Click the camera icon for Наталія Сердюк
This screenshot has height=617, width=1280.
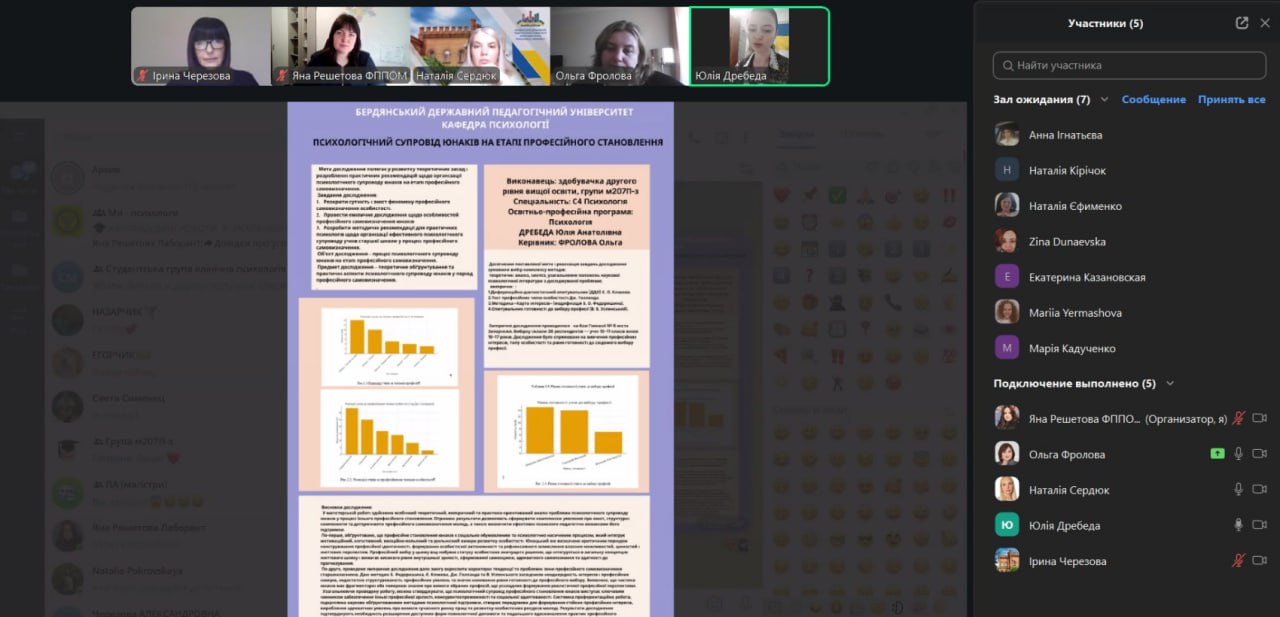coord(1259,489)
